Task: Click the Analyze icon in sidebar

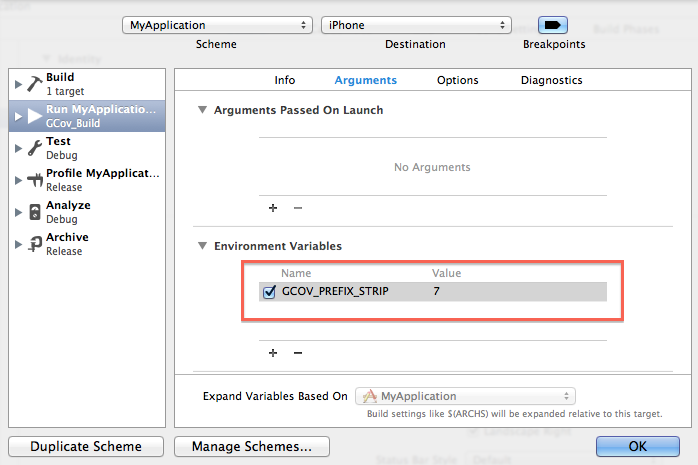Action: tap(34, 212)
